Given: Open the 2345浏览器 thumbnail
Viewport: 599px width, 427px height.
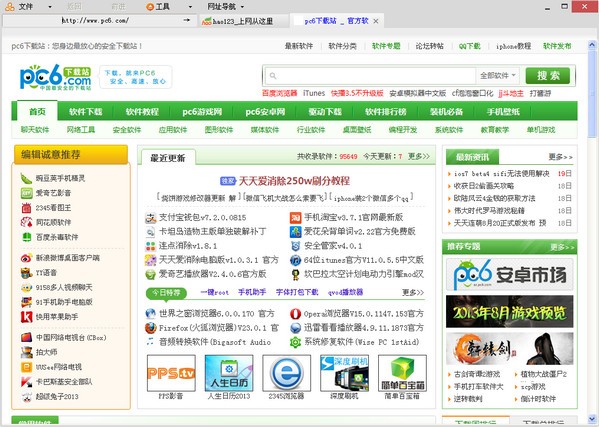Looking at the screenshot, I should pyautogui.click(x=287, y=373).
